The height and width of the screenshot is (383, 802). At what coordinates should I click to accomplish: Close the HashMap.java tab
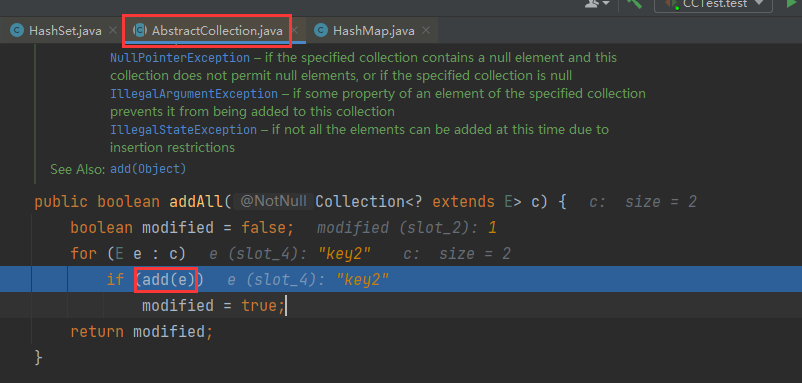coord(426,30)
